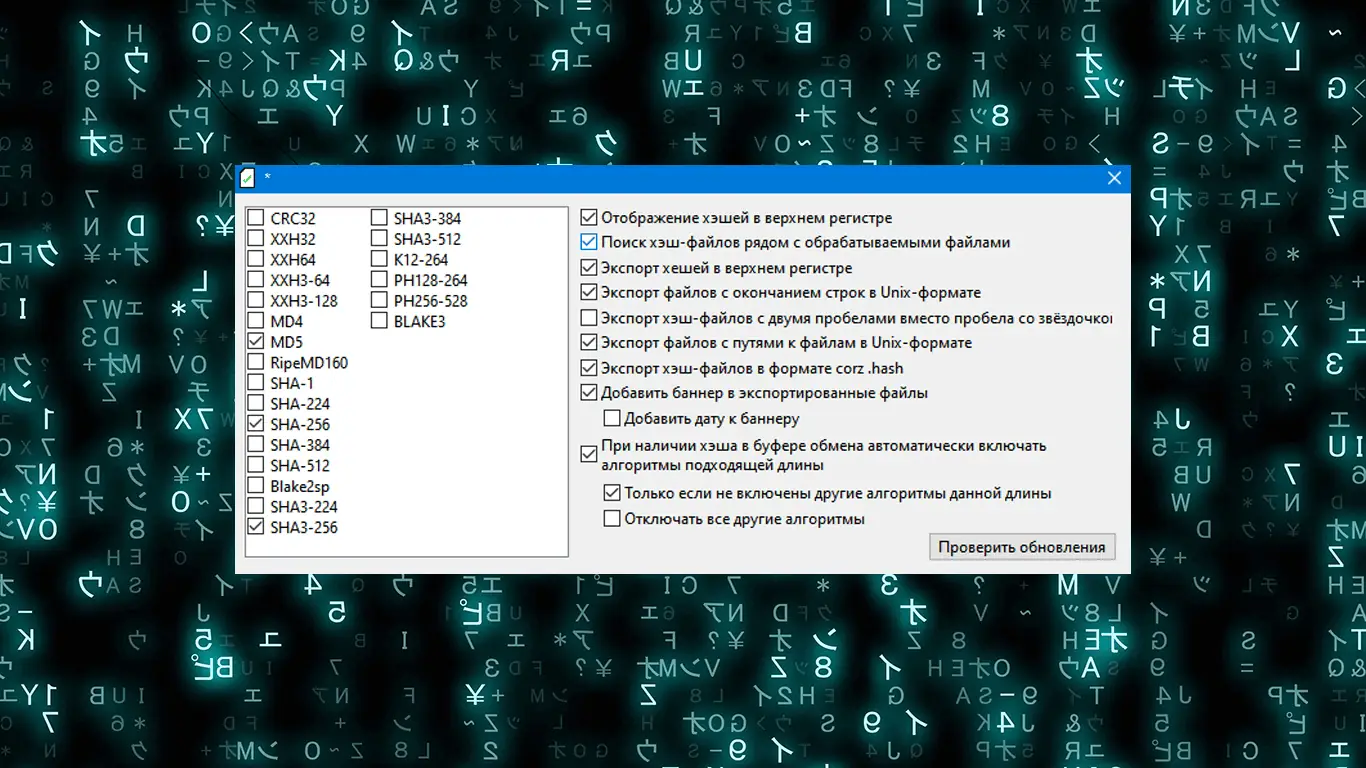1366x768 pixels.
Task: Click the "Проверить обновления" button
Action: coord(1022,547)
